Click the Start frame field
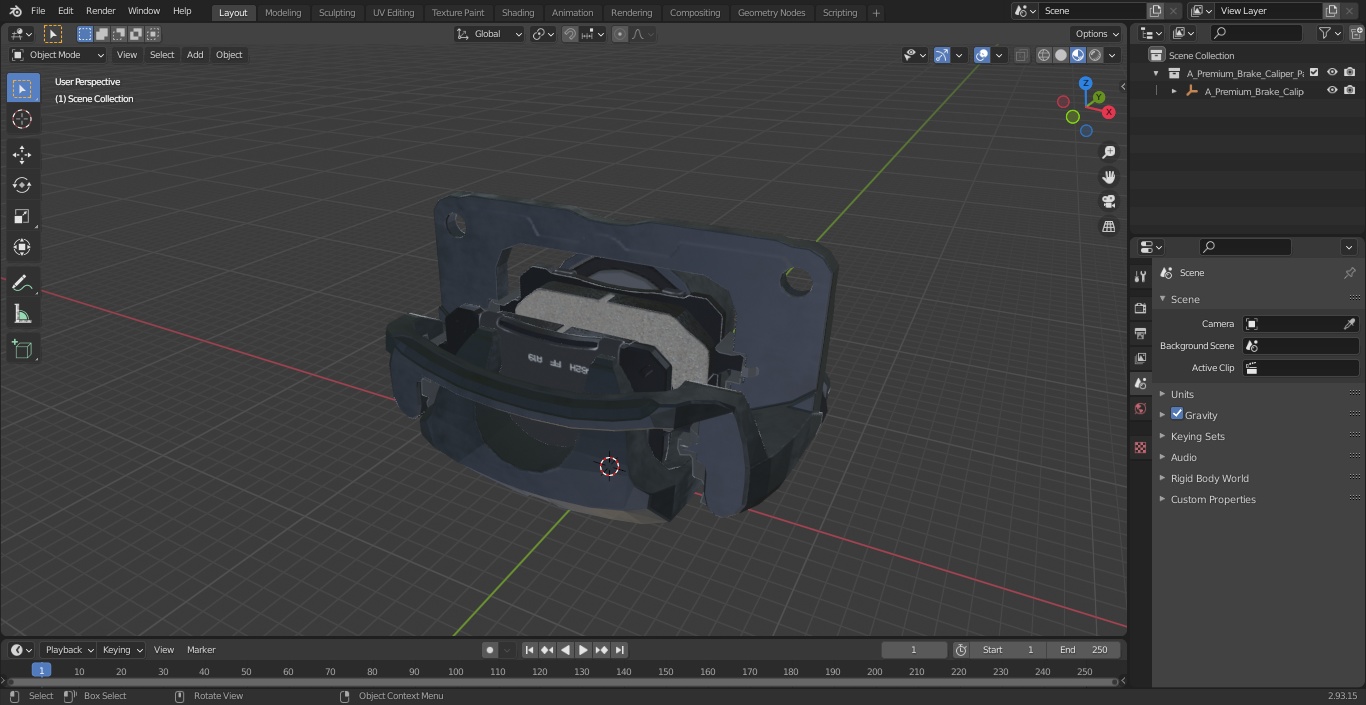 (x=1008, y=650)
